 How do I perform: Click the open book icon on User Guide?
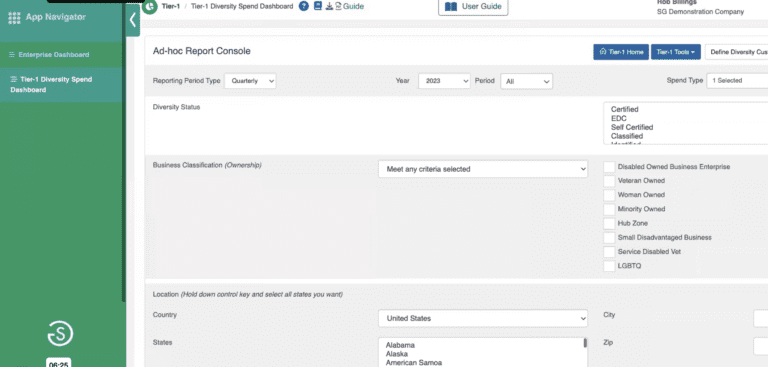click(451, 7)
